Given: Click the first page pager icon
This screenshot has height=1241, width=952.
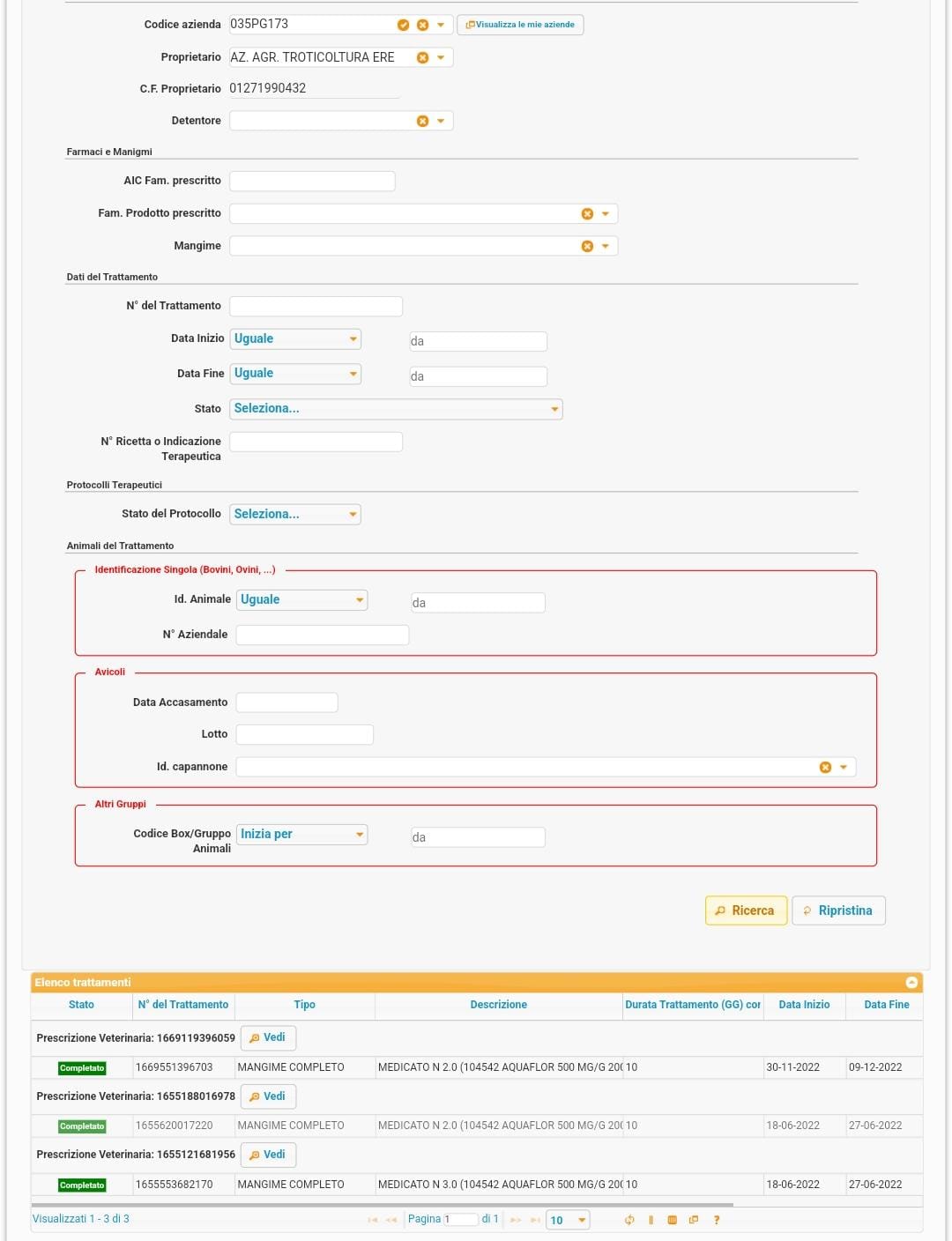Looking at the screenshot, I should pos(372,1220).
